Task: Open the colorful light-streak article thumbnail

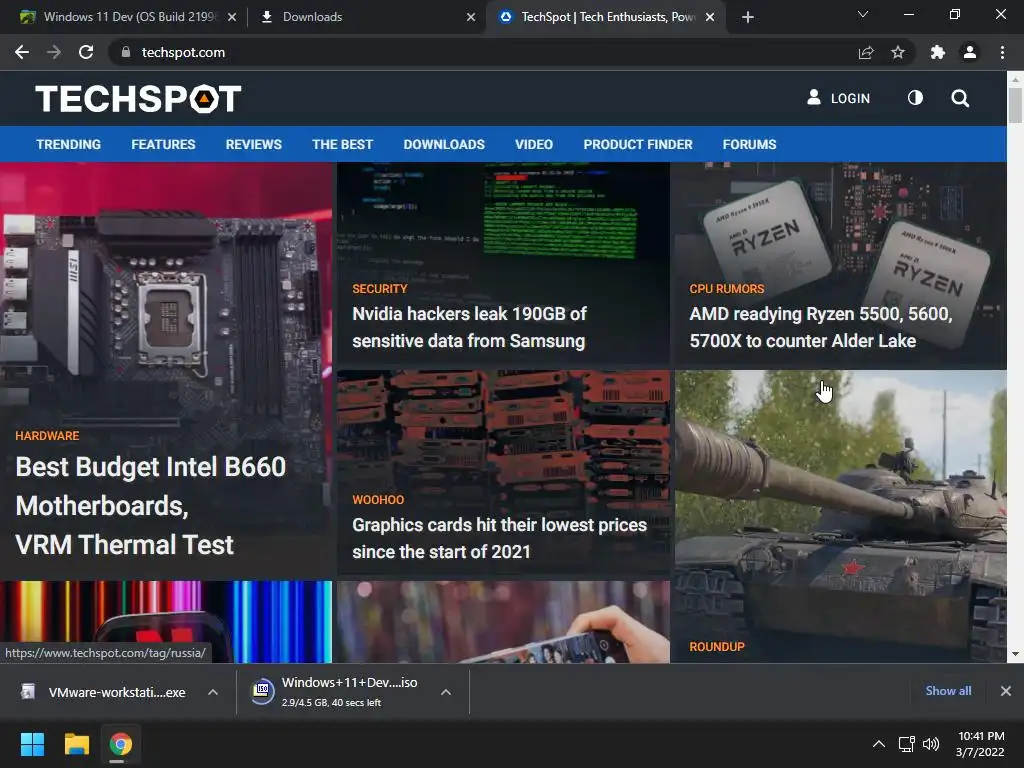Action: point(166,622)
